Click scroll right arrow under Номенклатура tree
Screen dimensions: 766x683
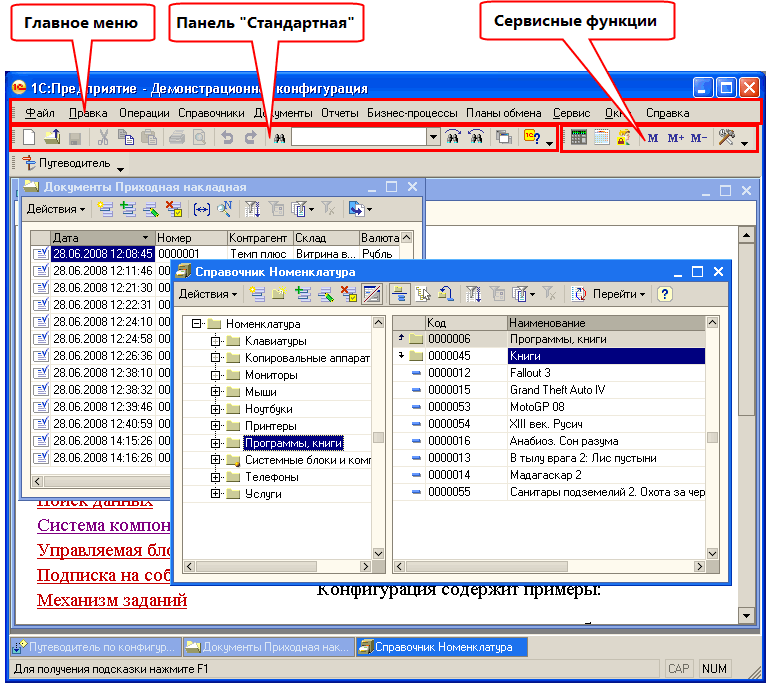(365, 567)
